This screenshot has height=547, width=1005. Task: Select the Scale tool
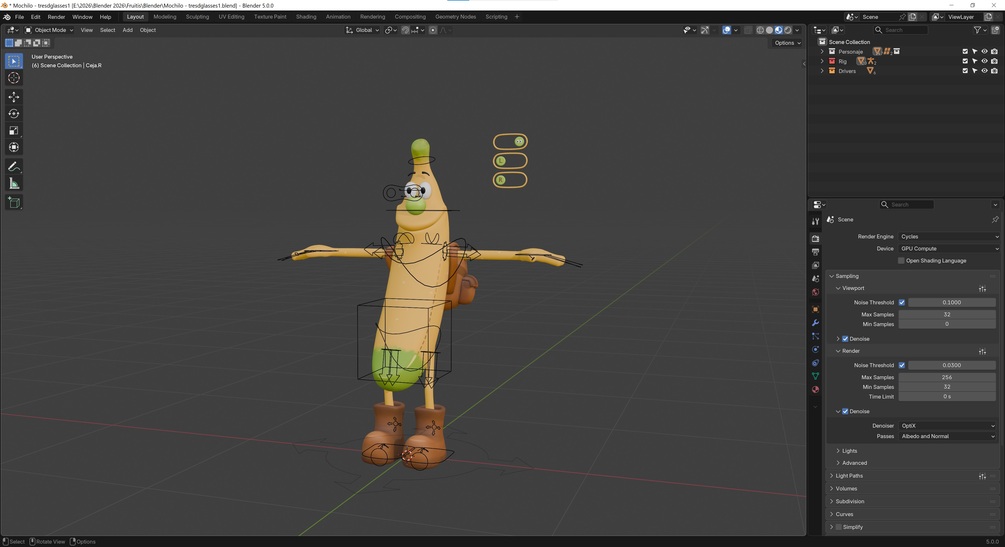[13, 130]
